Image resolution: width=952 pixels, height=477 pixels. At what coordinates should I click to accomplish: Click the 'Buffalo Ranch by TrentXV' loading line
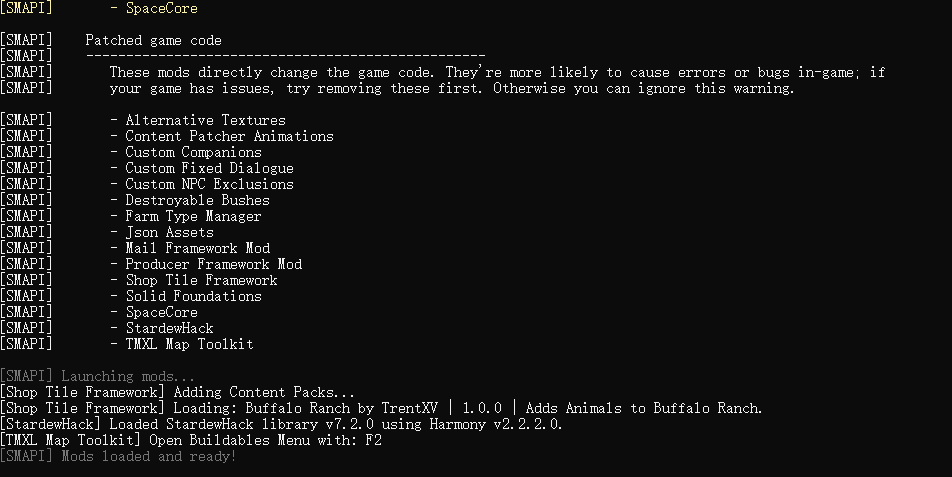(x=381, y=408)
